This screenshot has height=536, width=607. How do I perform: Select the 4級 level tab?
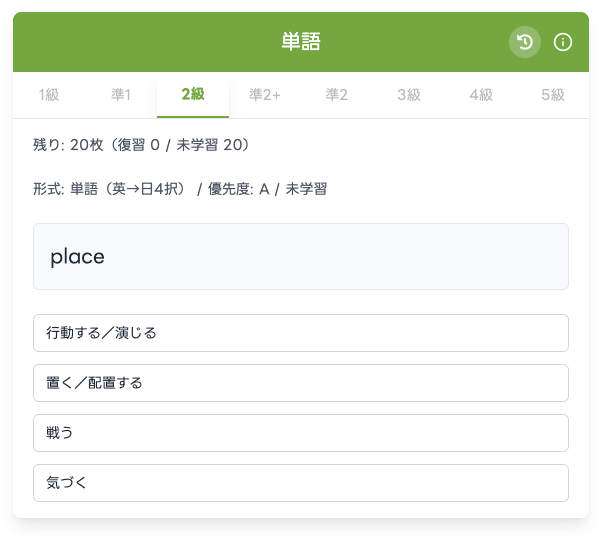(481, 95)
